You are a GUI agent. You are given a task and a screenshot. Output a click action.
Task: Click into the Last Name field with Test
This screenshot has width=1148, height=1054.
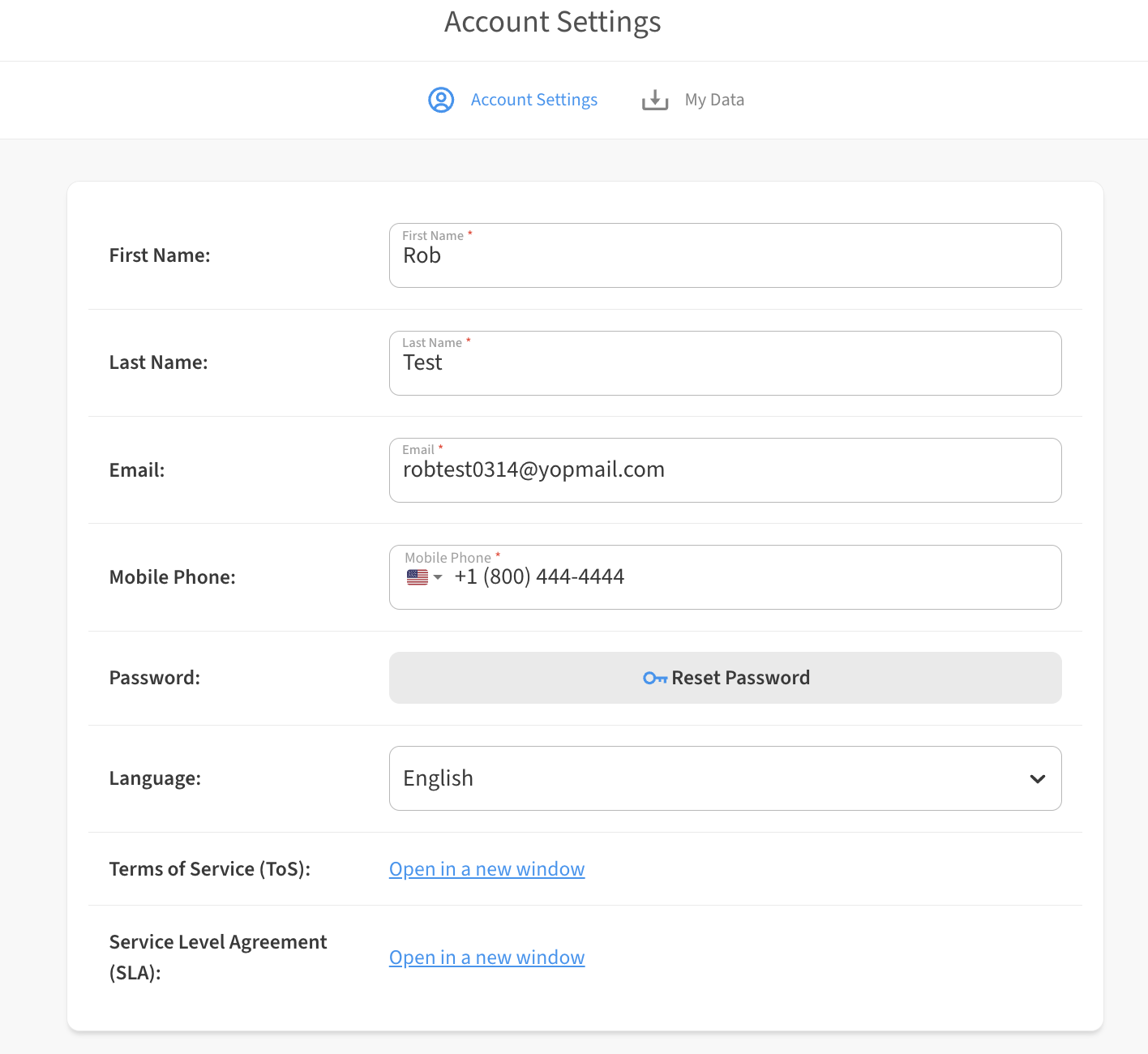click(725, 363)
